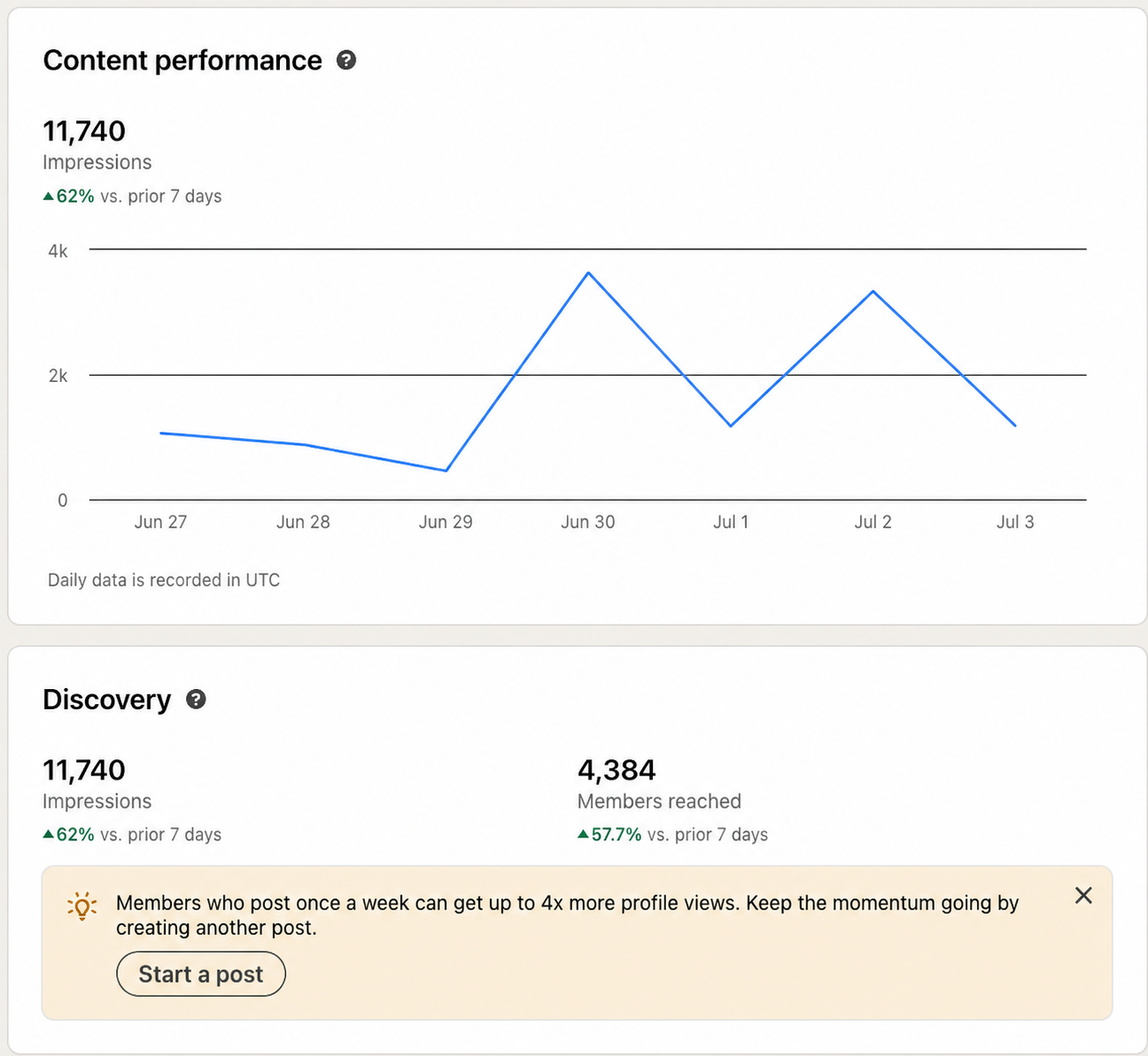Click the green 57.7% increase indicator
Viewport: 1148px width, 1056px height.
610,834
